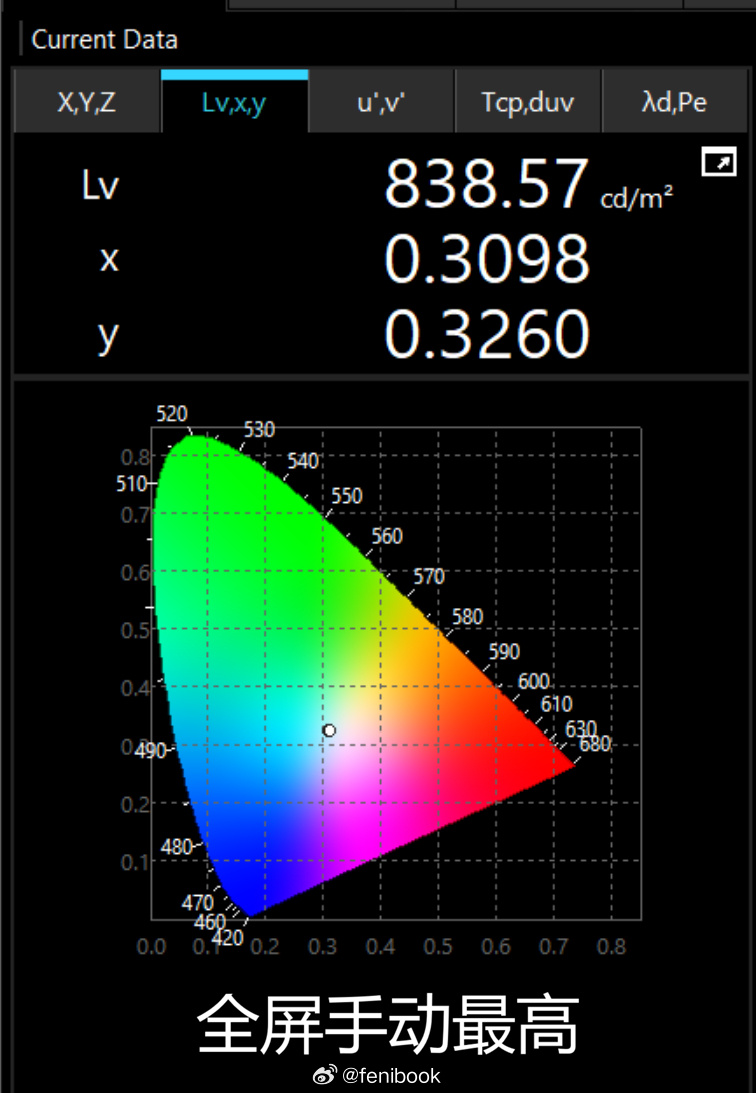Click the 480 wavelength label on diagram
The image size is (756, 1093).
click(176, 847)
